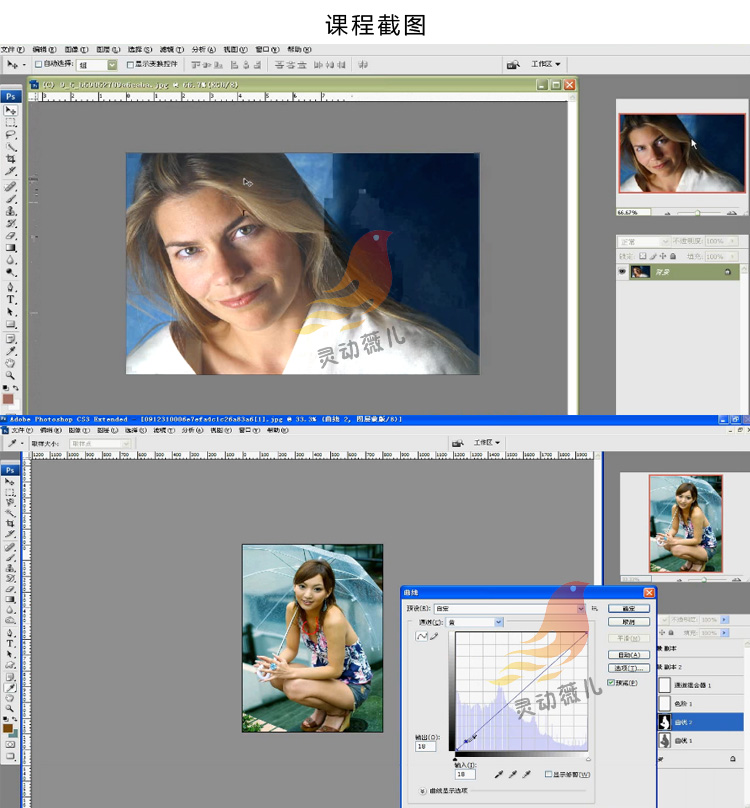Expand 曲线显示选项 in Curves dialog
The height and width of the screenshot is (808, 750).
click(x=422, y=790)
